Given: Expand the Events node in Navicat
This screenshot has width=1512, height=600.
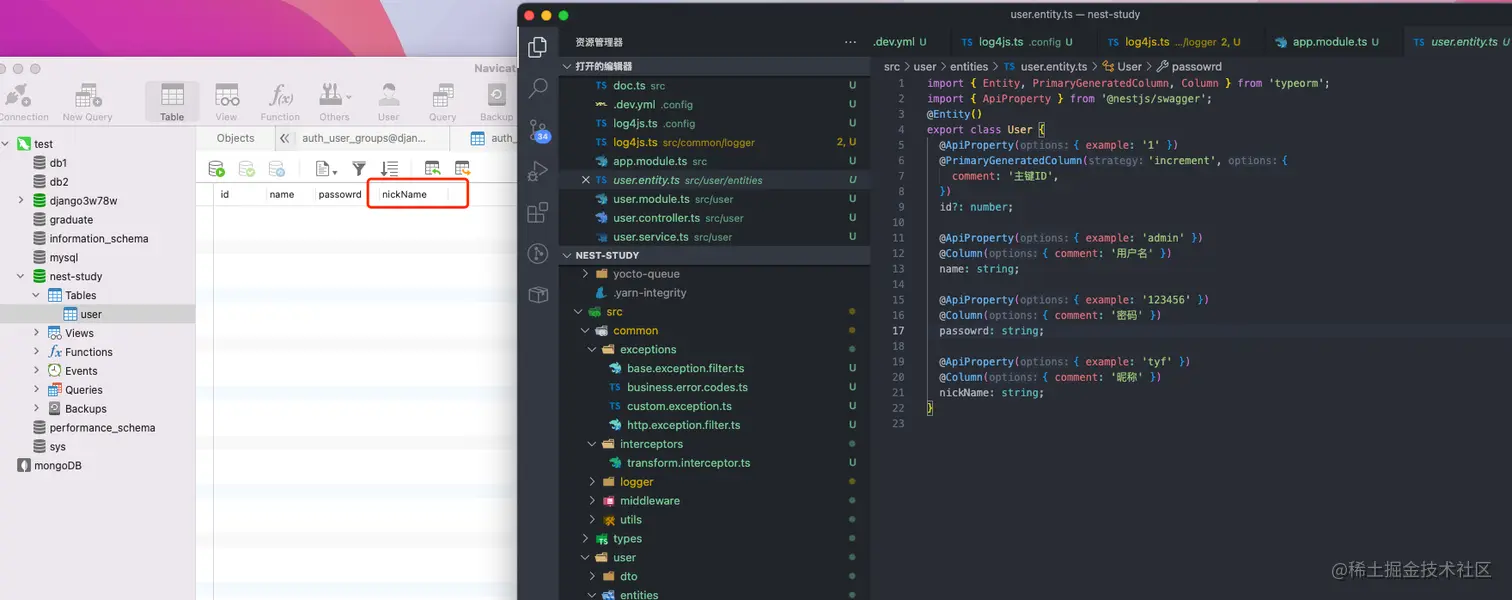Looking at the screenshot, I should (36, 370).
